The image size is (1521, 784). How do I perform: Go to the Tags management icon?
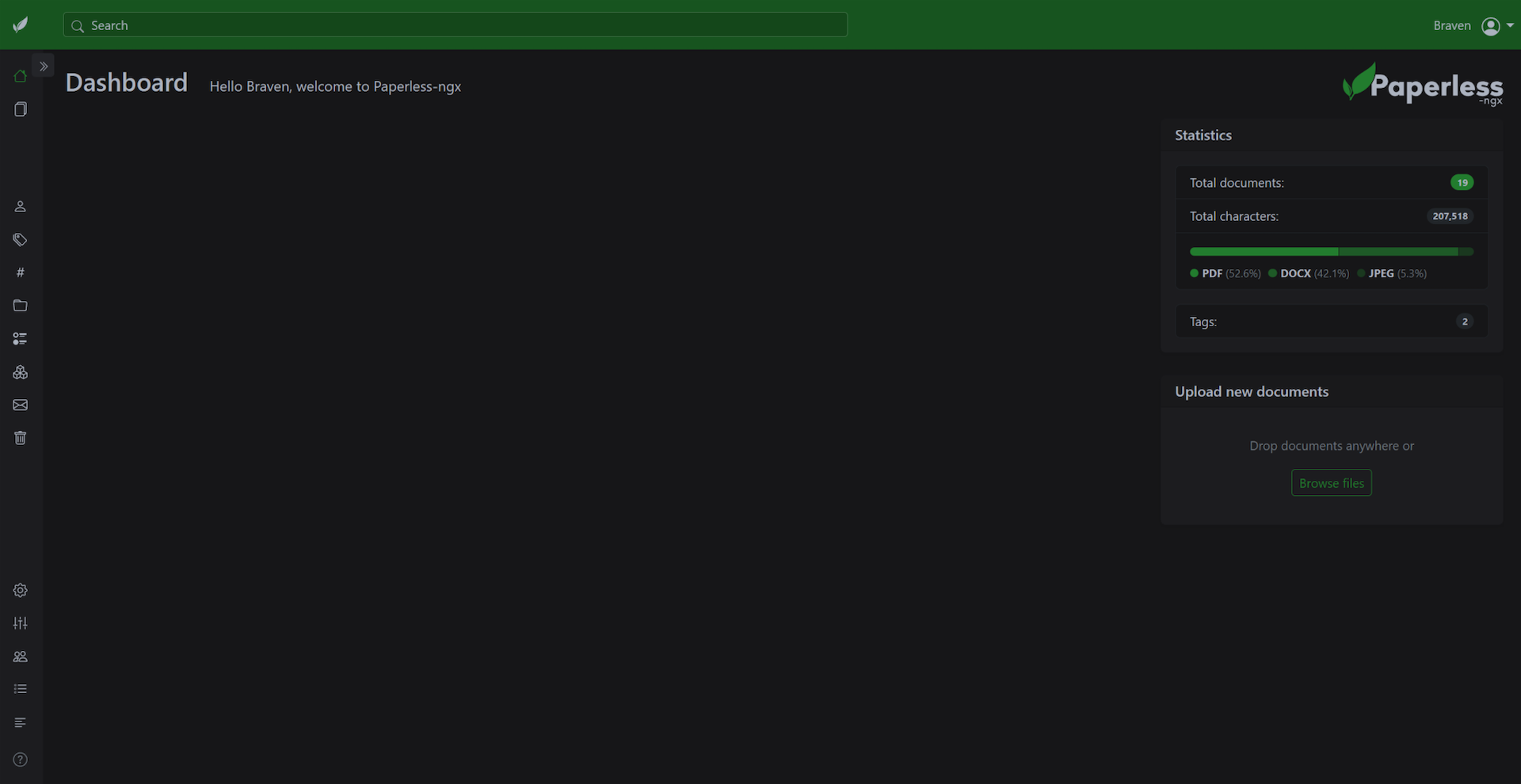pos(21,240)
